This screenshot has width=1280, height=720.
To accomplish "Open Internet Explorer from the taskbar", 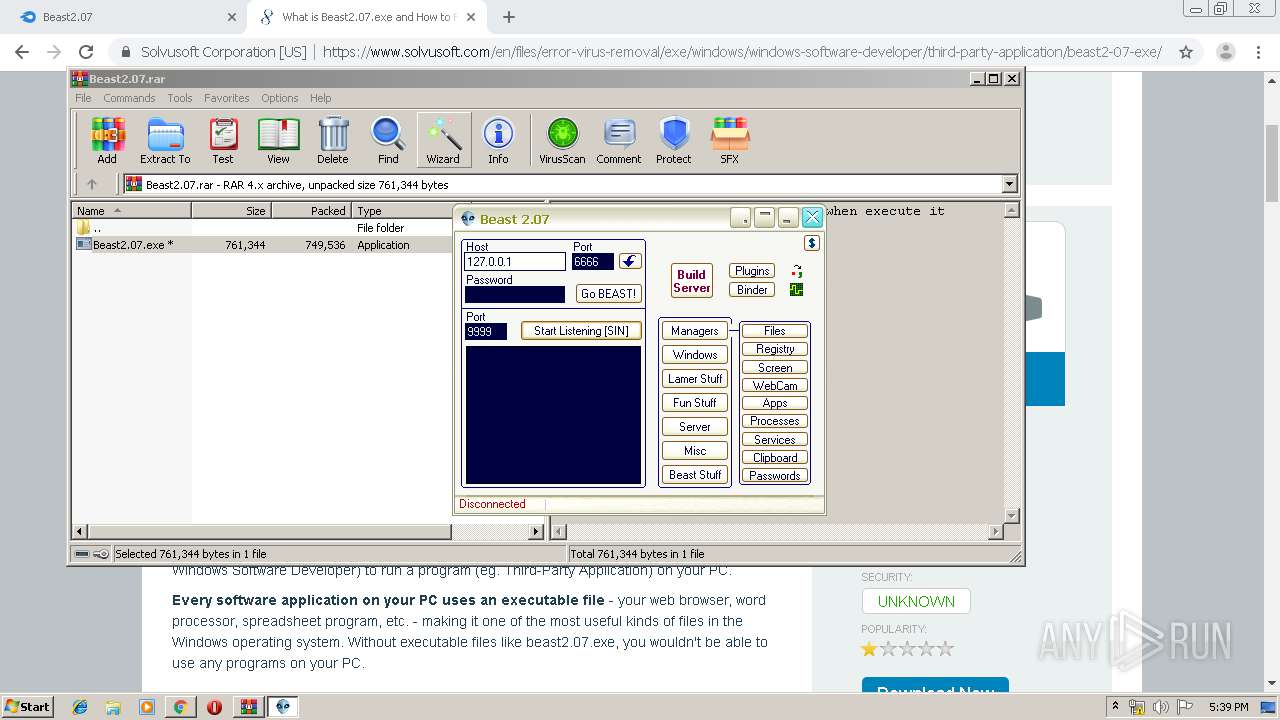I will (80, 706).
